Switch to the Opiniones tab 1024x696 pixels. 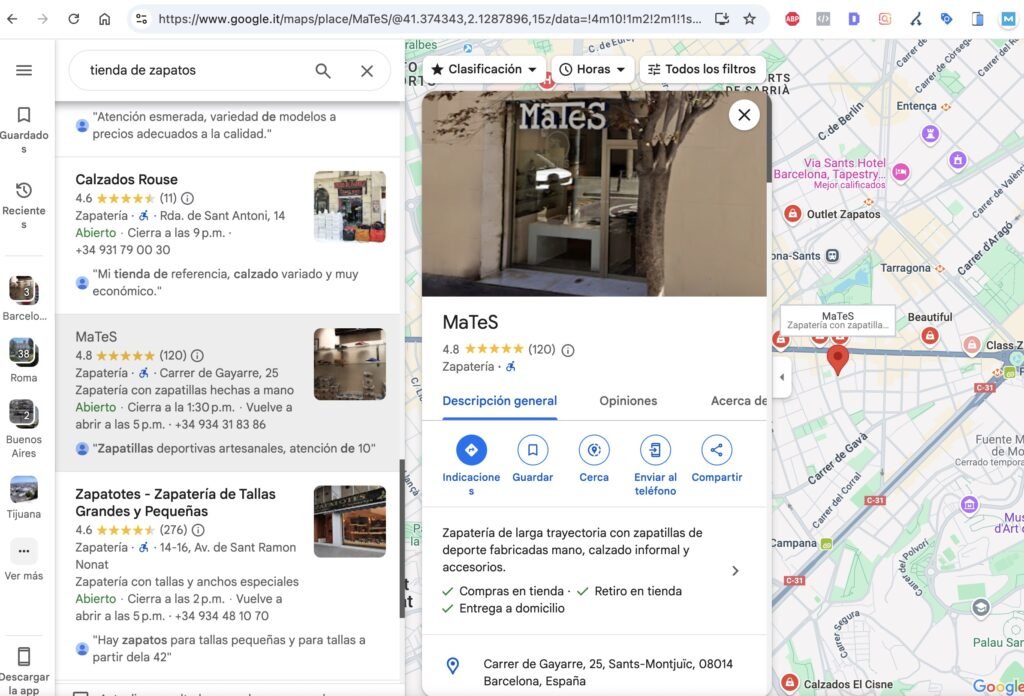coord(628,401)
